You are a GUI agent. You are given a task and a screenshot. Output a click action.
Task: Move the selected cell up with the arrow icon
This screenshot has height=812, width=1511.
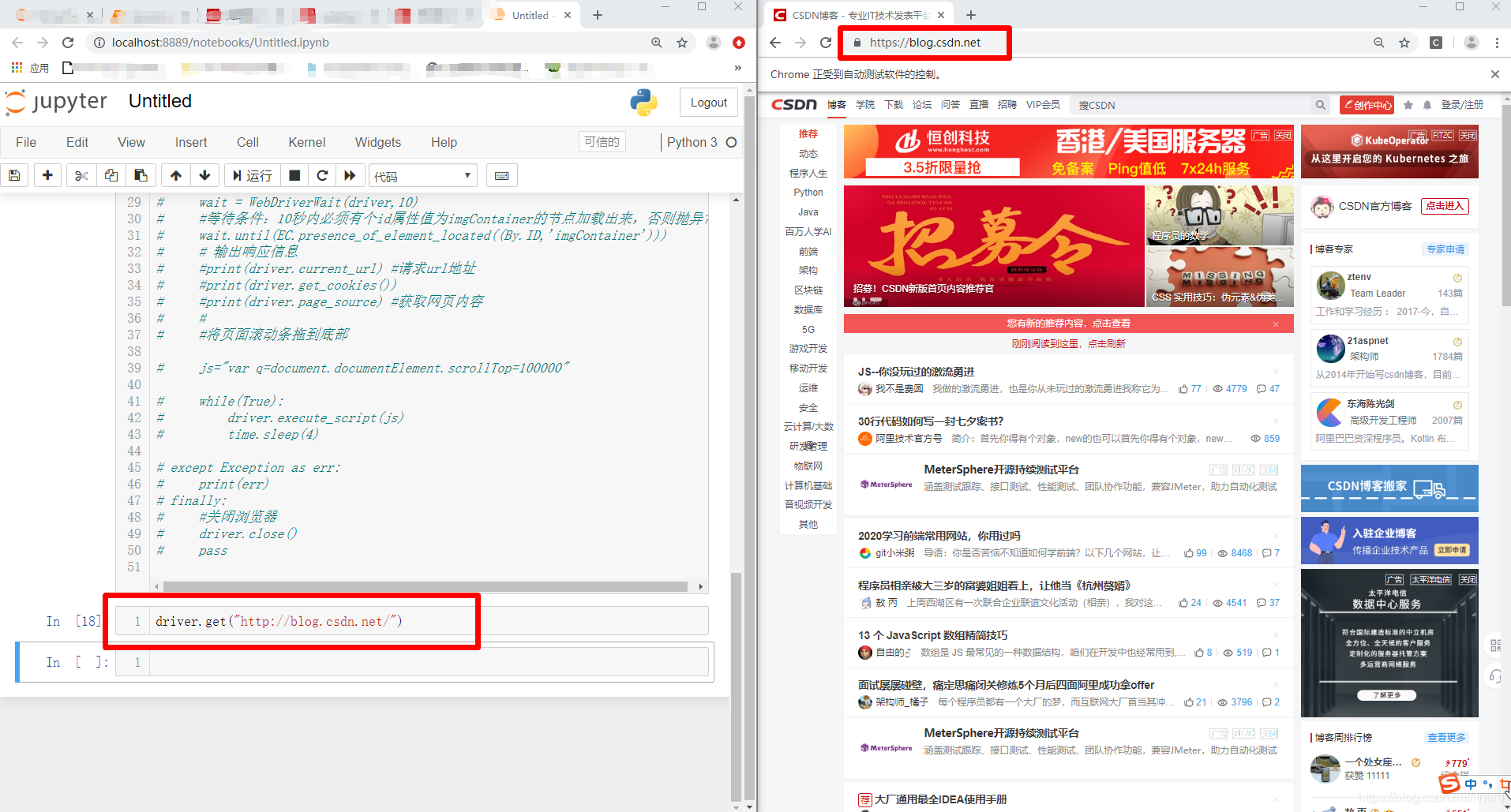pos(175,175)
